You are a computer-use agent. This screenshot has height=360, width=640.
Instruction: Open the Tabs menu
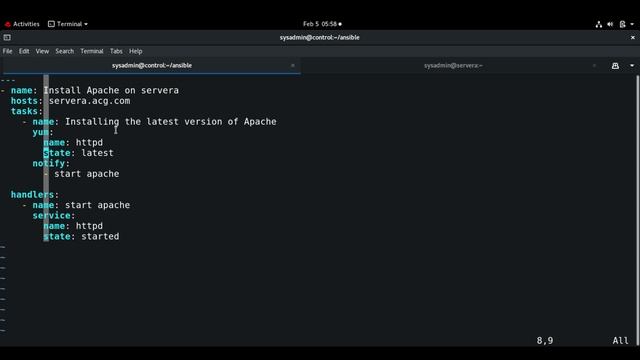pos(116,51)
